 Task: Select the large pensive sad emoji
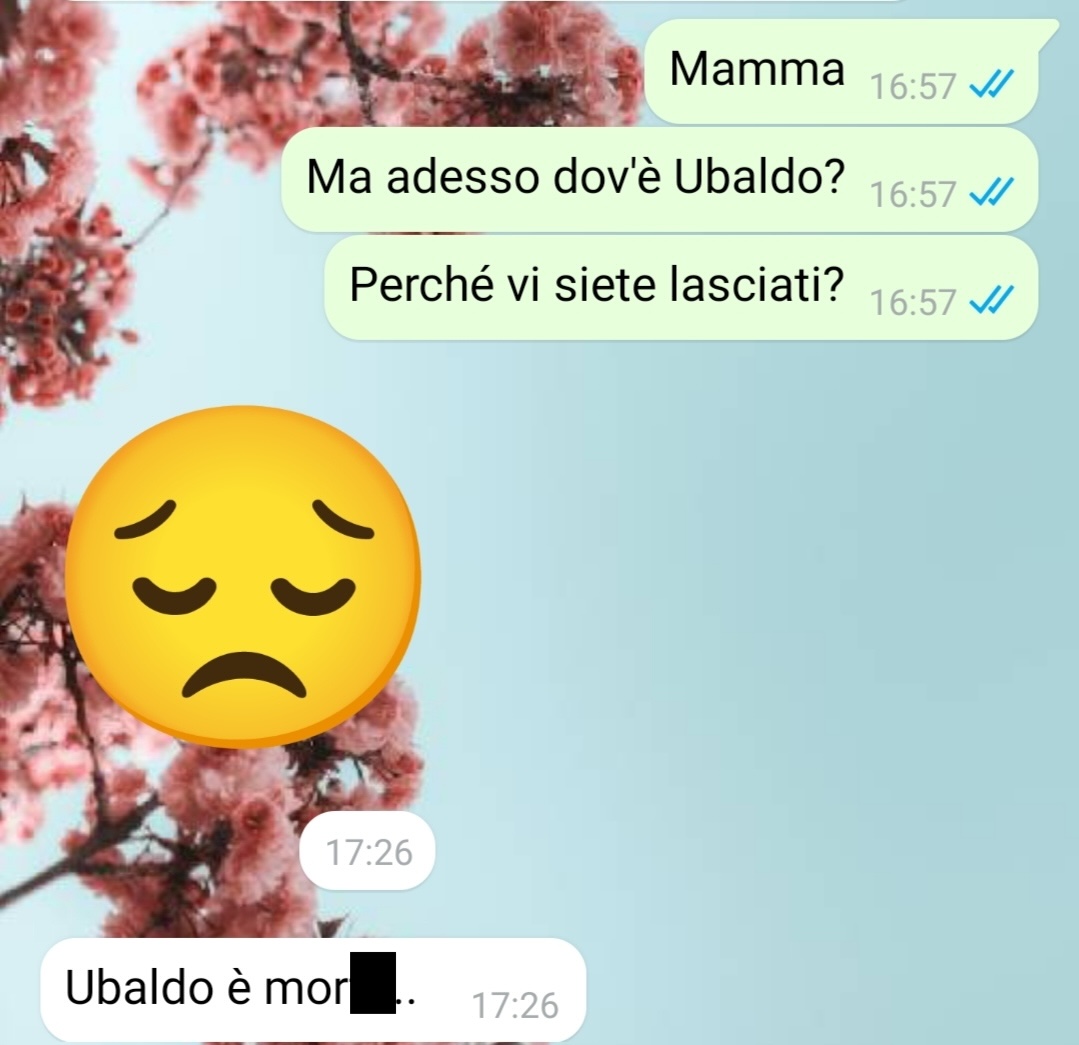tap(242, 577)
